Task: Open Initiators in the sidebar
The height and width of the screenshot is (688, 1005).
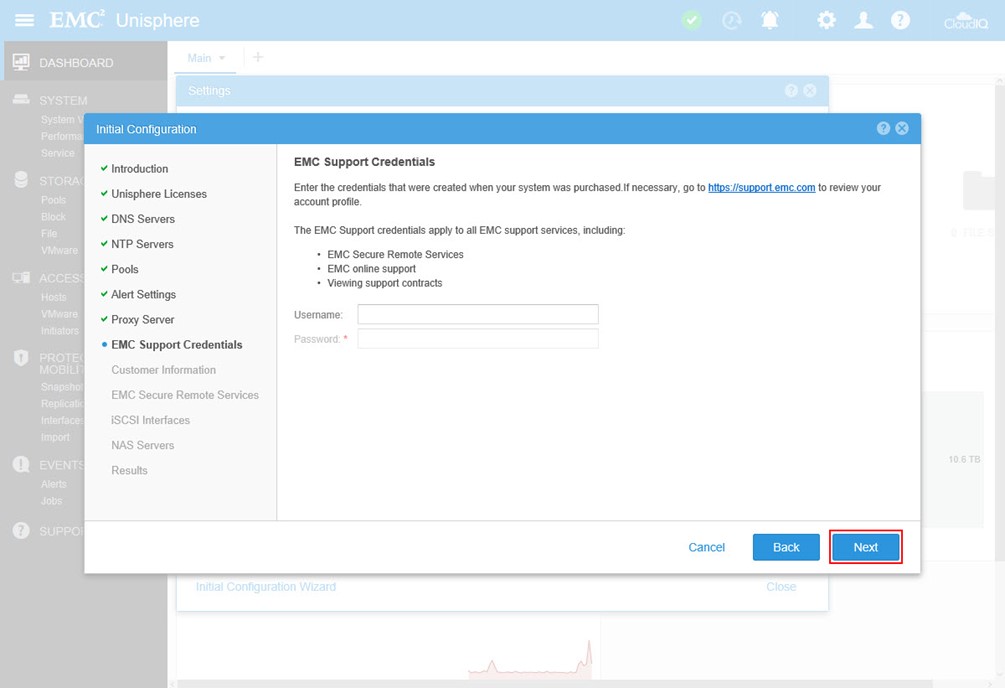Action: pos(60,331)
